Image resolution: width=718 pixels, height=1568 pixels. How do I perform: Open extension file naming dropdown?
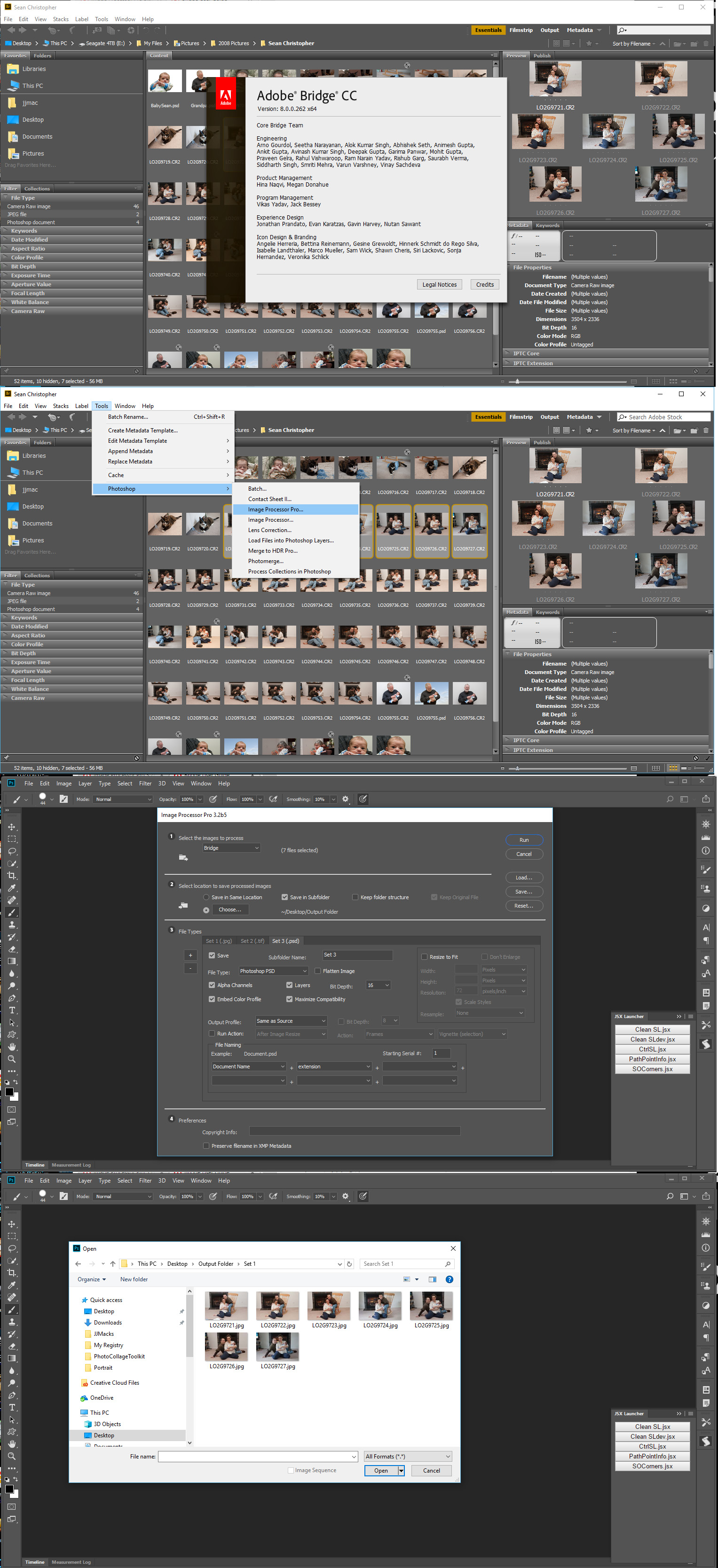click(x=334, y=1066)
